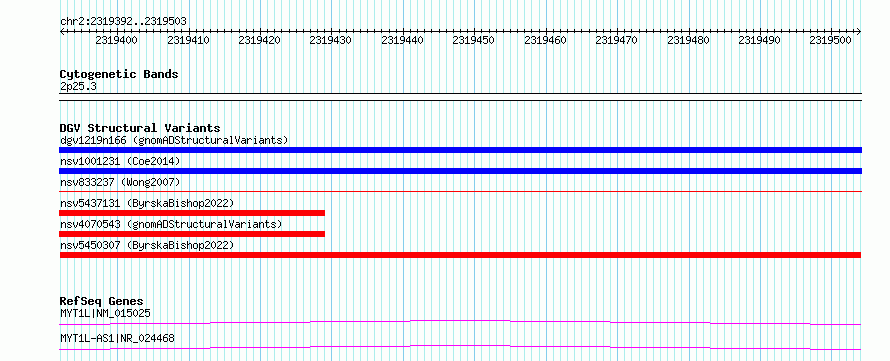Screen dimensions: 890x361
Task: Select ruler position 2319480
Action: [688, 40]
